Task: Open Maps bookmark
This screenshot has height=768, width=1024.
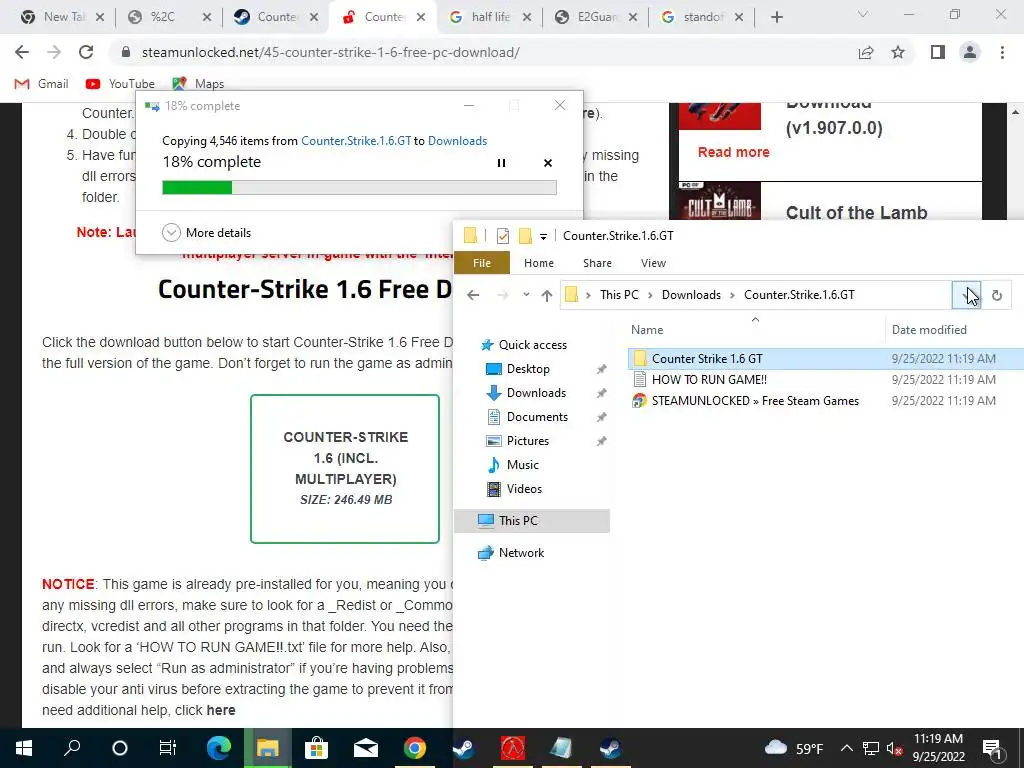Action: point(198,84)
